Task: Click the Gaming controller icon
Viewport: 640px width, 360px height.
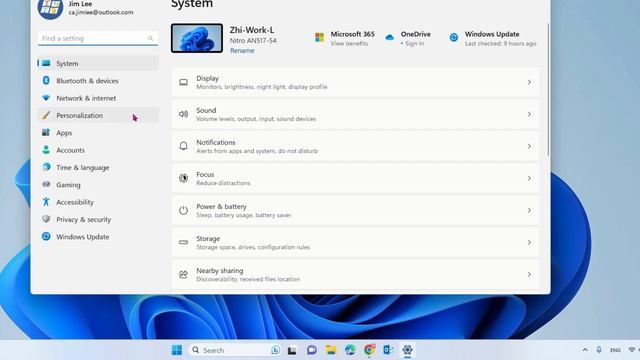Action: (46, 184)
